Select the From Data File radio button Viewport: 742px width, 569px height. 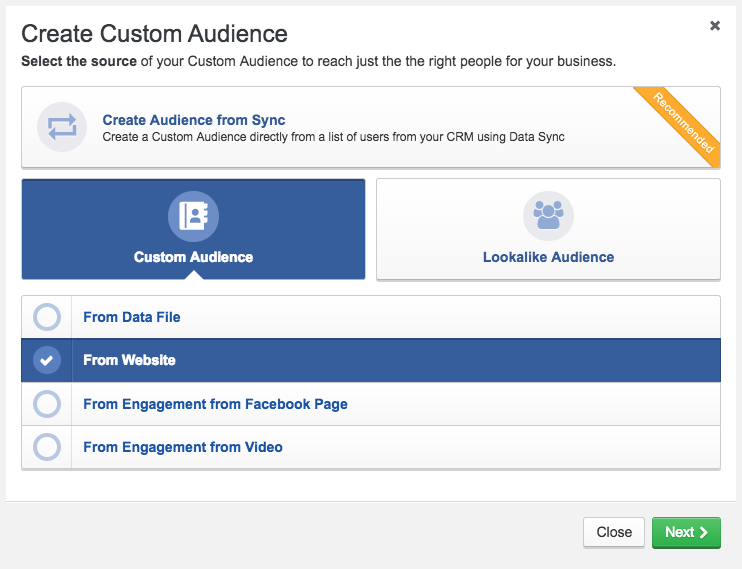[x=47, y=317]
